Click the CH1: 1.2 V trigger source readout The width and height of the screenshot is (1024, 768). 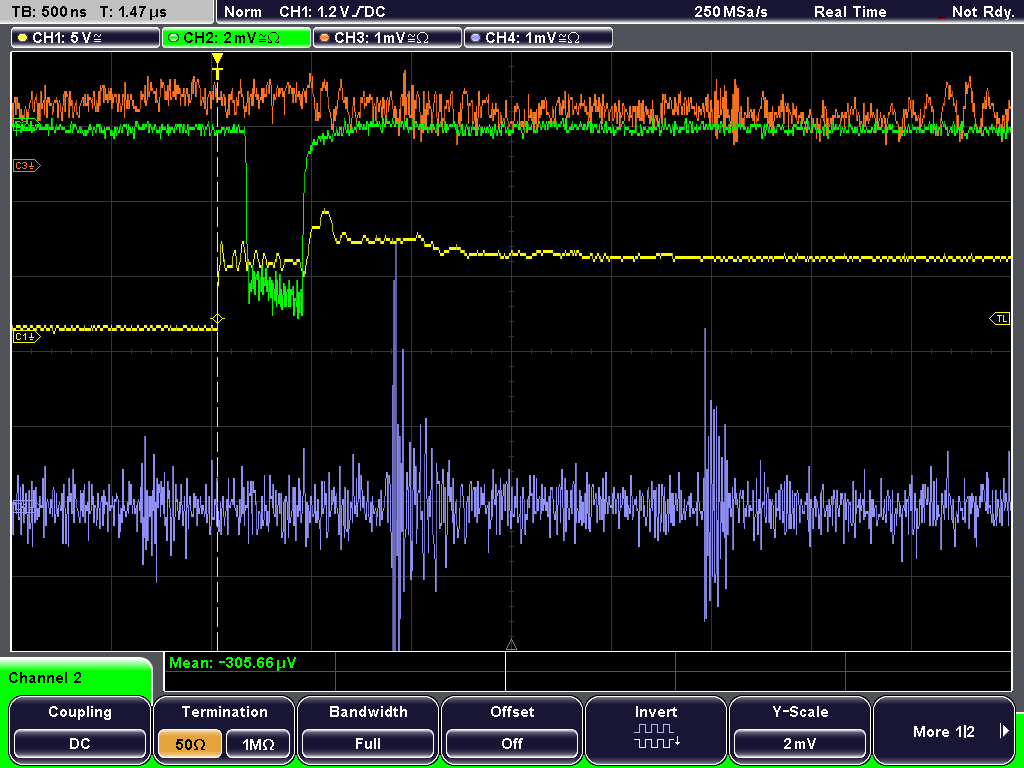pyautogui.click(x=332, y=12)
